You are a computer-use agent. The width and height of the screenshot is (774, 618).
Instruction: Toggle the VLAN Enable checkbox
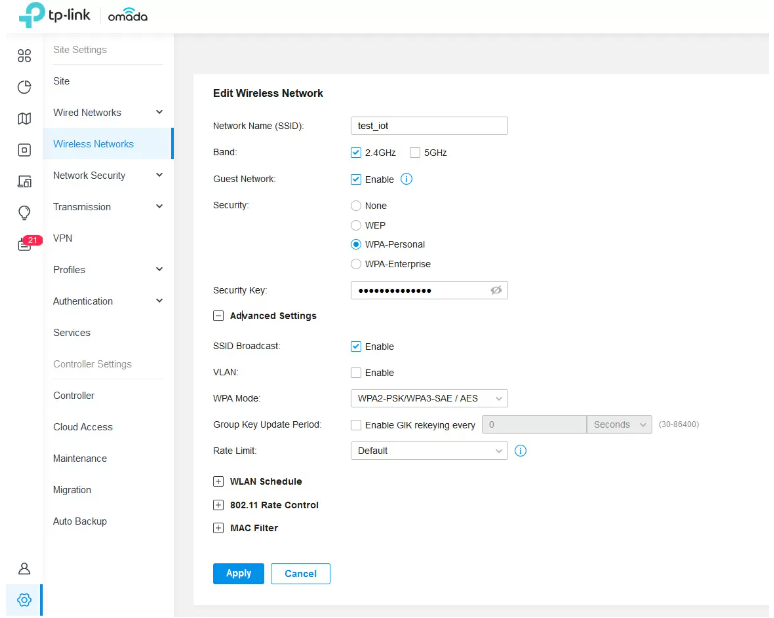(x=356, y=373)
